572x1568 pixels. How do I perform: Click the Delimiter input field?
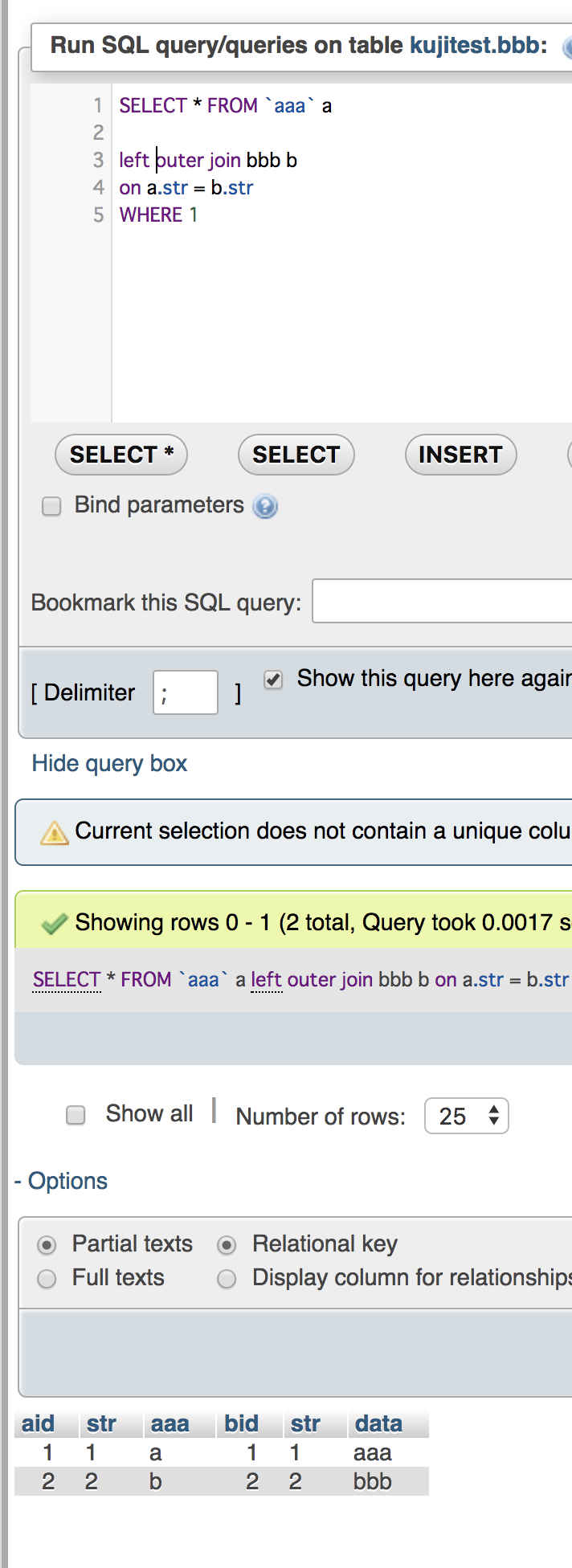[x=186, y=692]
